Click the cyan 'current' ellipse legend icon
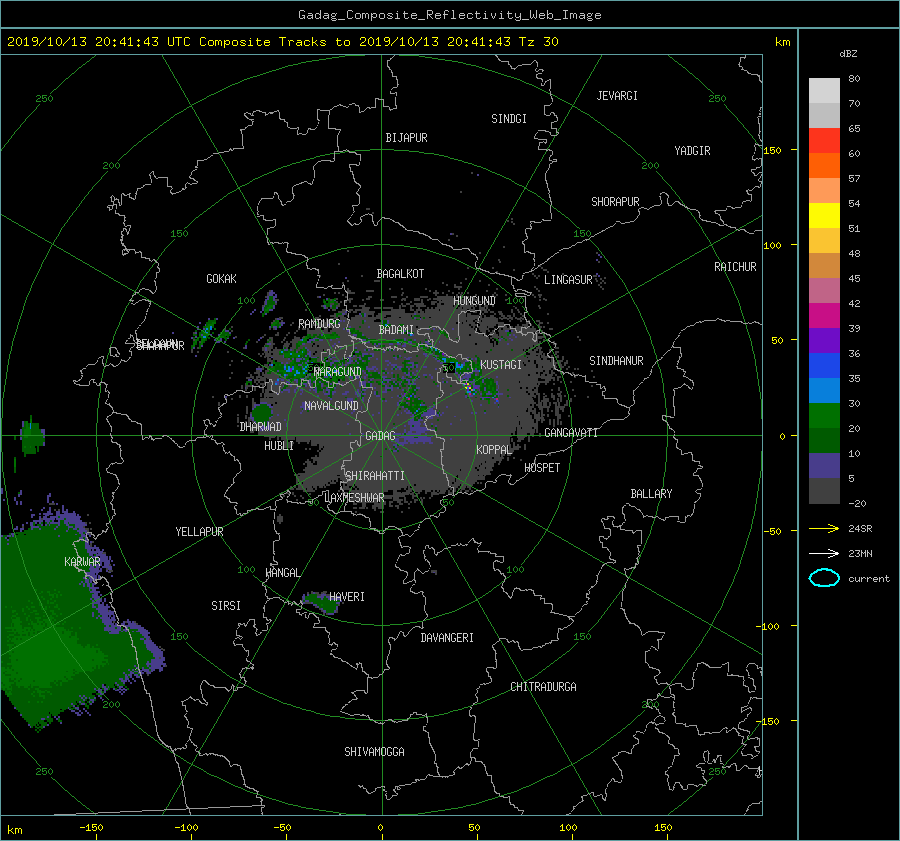The width and height of the screenshot is (900, 841). 824,578
